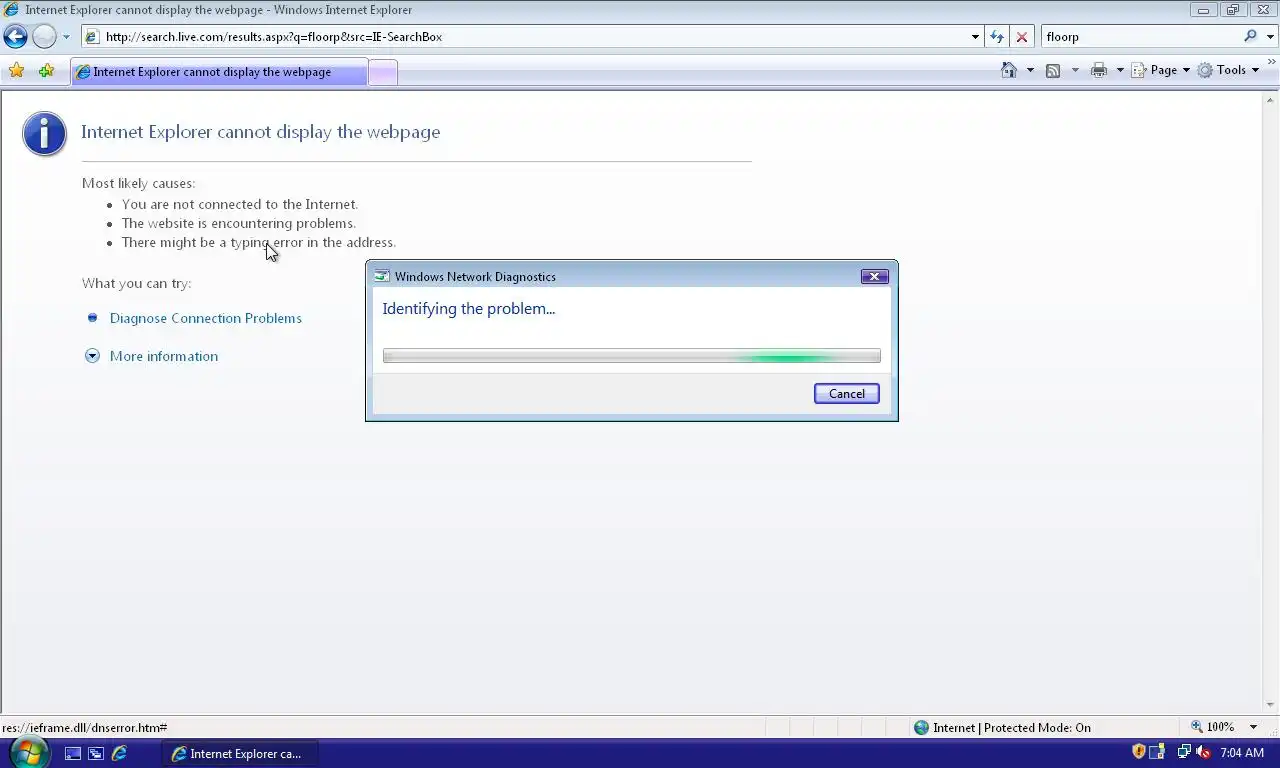The image size is (1280, 768).
Task: Click Diagnose Connection Problems link
Action: pyautogui.click(x=206, y=318)
